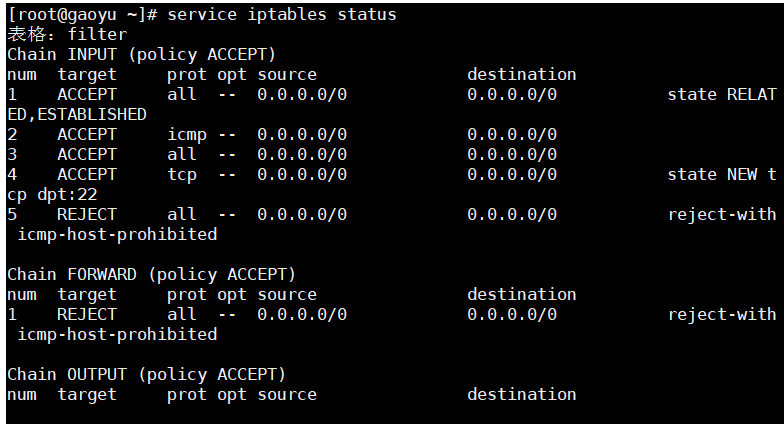Click destination '0.0.0.0/0' in INPUT rule 4
Viewport: 784px width, 424px height.
point(512,174)
